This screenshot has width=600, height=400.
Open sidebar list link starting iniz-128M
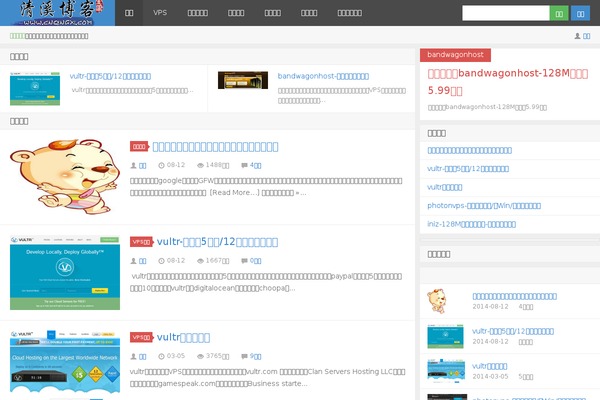point(471,224)
